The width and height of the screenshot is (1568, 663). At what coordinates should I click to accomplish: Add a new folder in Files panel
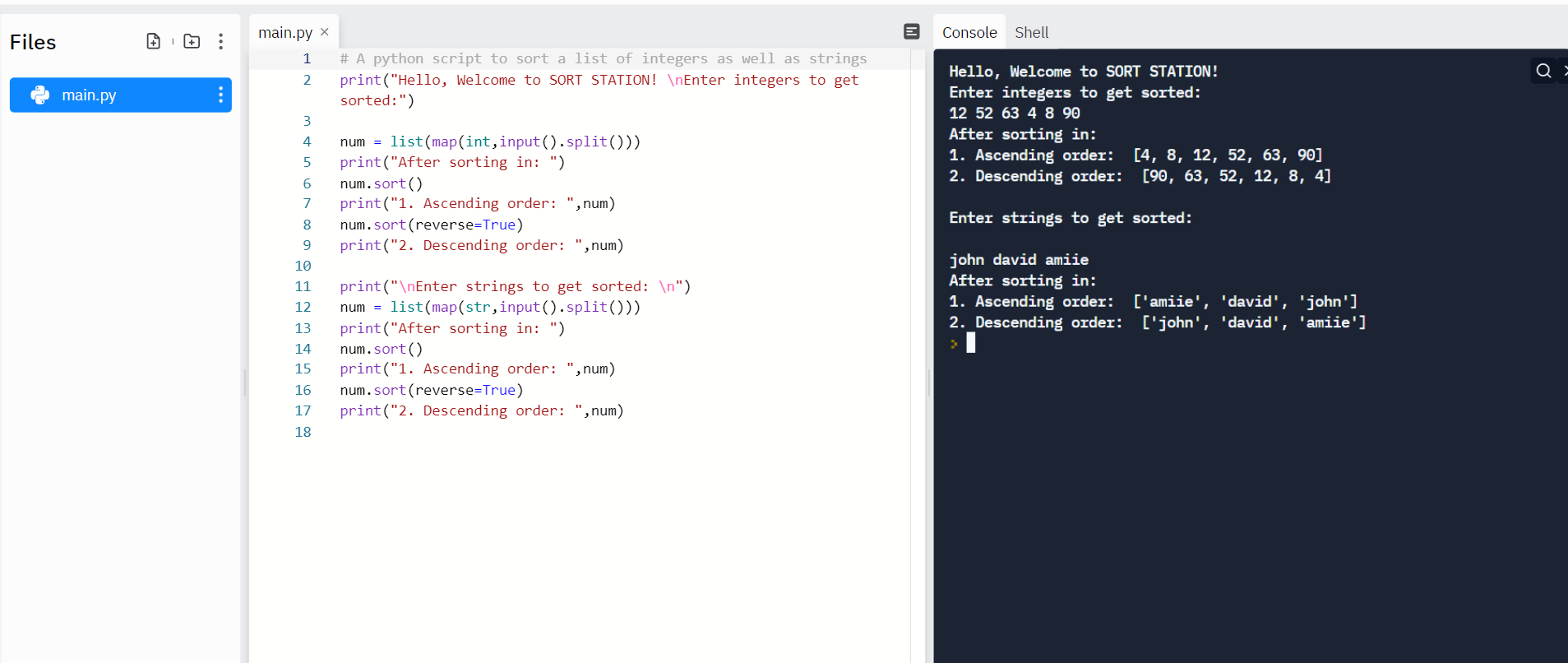[x=192, y=41]
